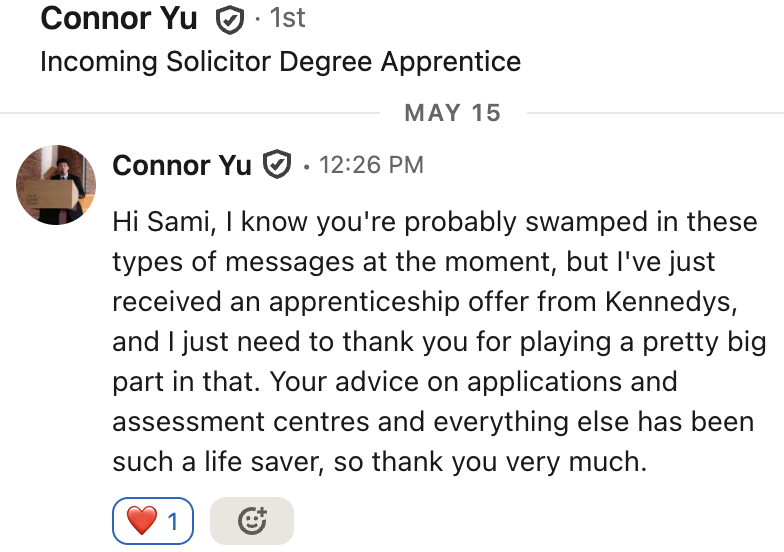Click the reaction count number 1
The image size is (784, 552).
[x=173, y=521]
